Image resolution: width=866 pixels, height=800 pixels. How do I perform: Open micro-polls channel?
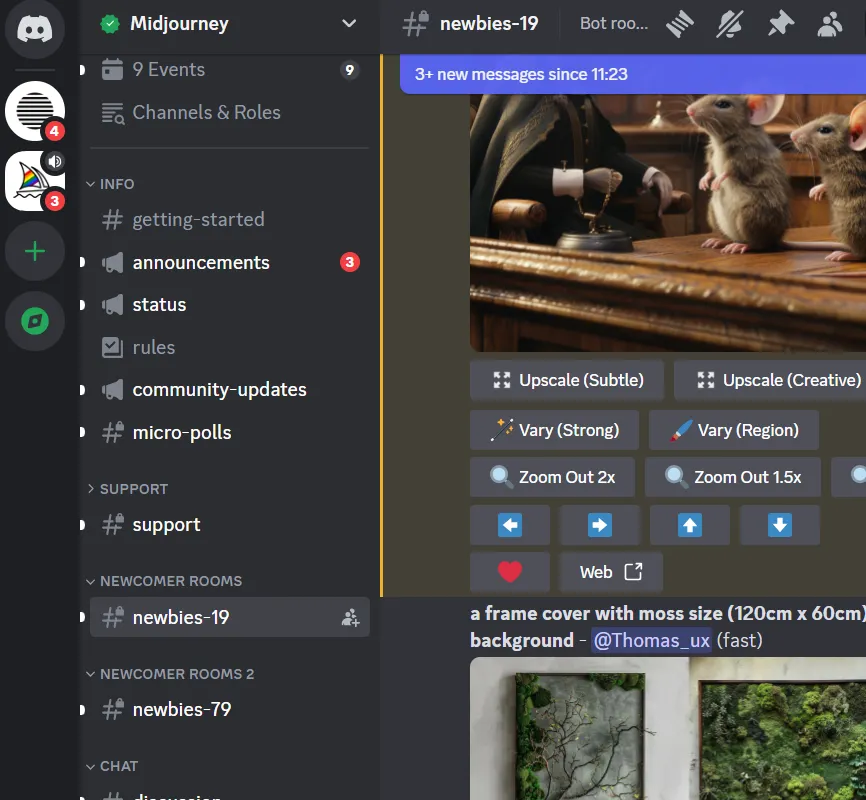229,433
